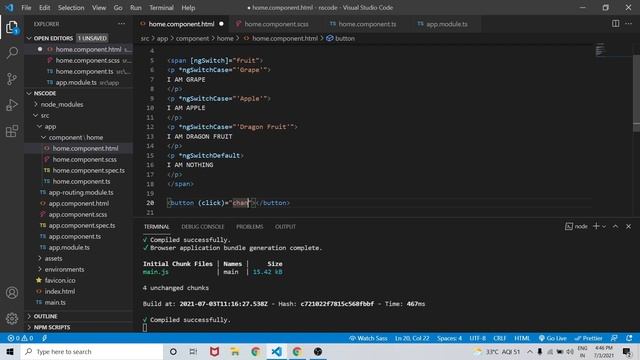640x360 pixels.
Task: Click Prettier in status bar
Action: [x=588, y=338]
